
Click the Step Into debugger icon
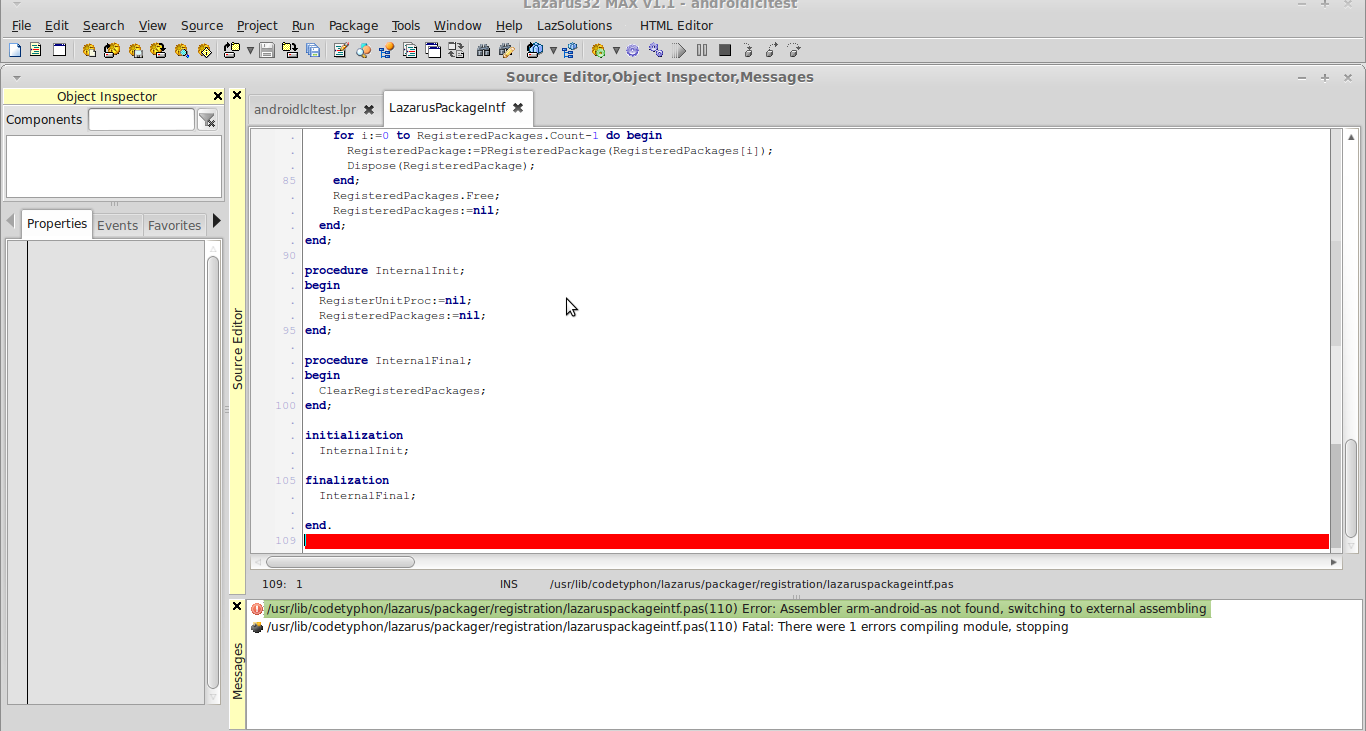click(747, 50)
